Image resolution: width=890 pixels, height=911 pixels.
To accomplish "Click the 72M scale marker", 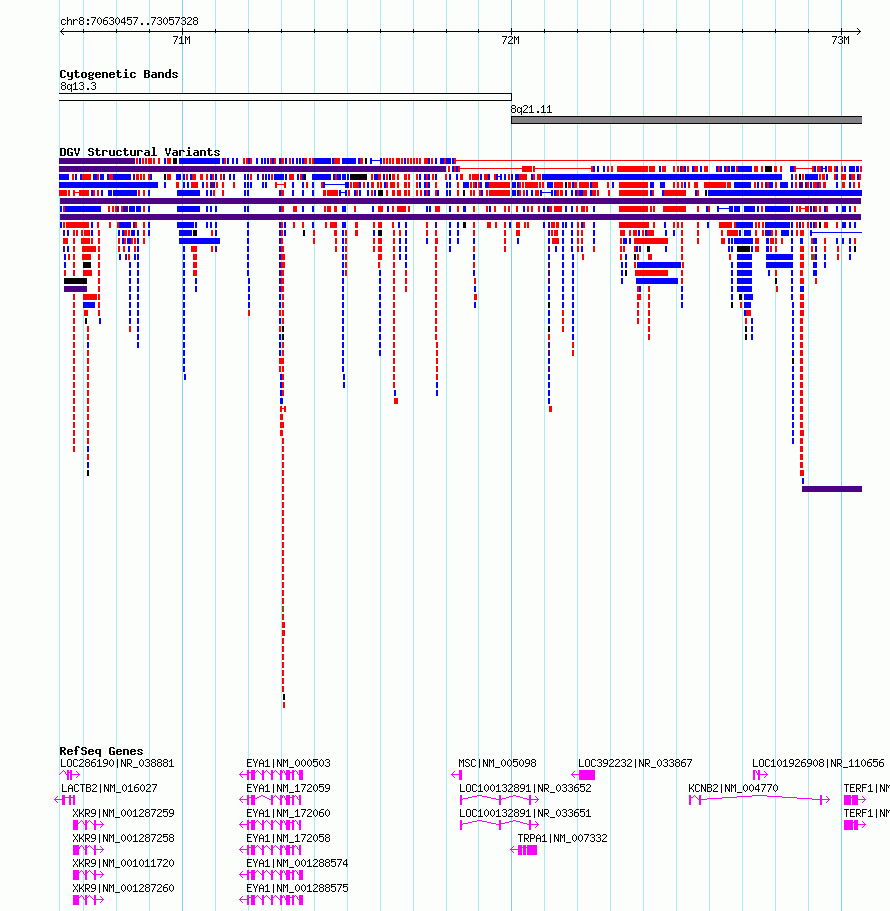I will click(511, 40).
